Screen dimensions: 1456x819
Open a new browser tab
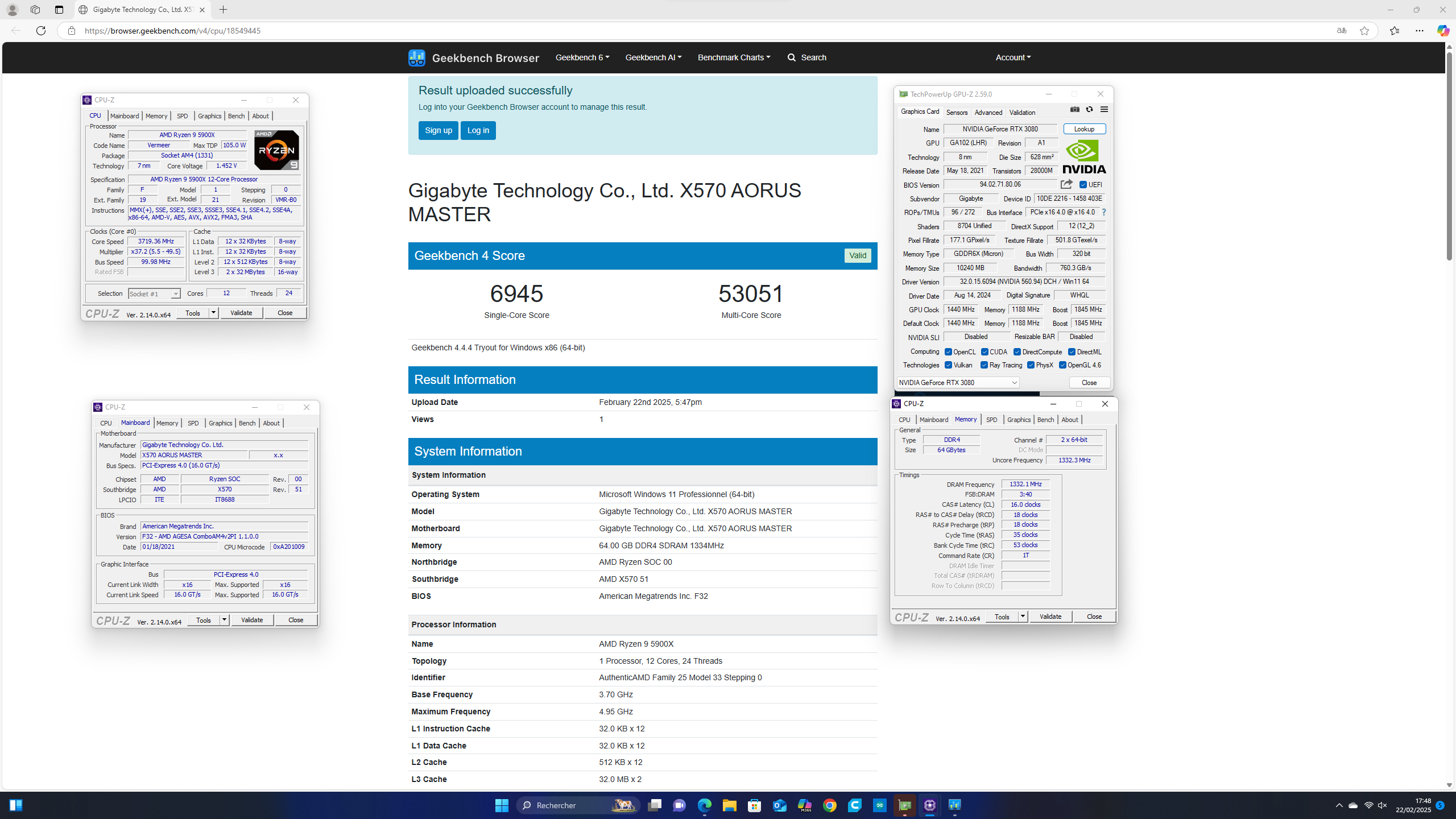coord(224,10)
